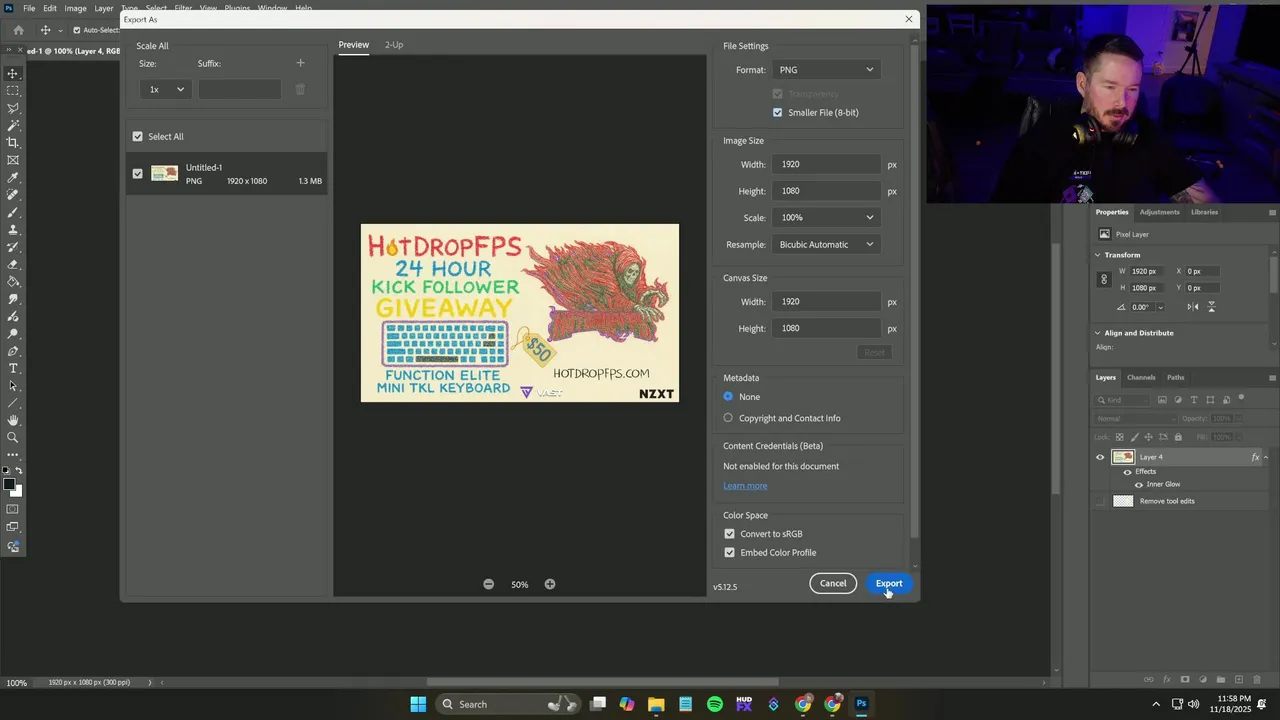Viewport: 1280px width, 720px height.
Task: Show hidden system tray icons
Action: pos(1156,704)
